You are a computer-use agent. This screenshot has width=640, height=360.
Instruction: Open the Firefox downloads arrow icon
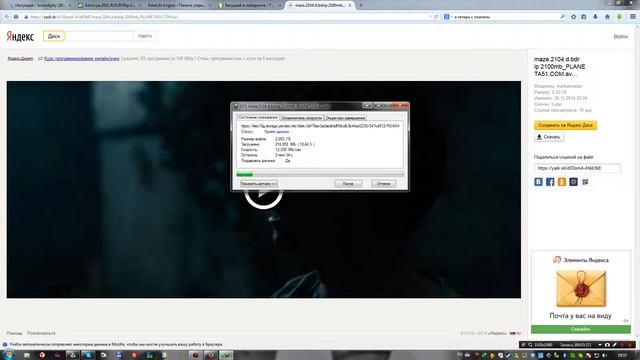[596, 17]
